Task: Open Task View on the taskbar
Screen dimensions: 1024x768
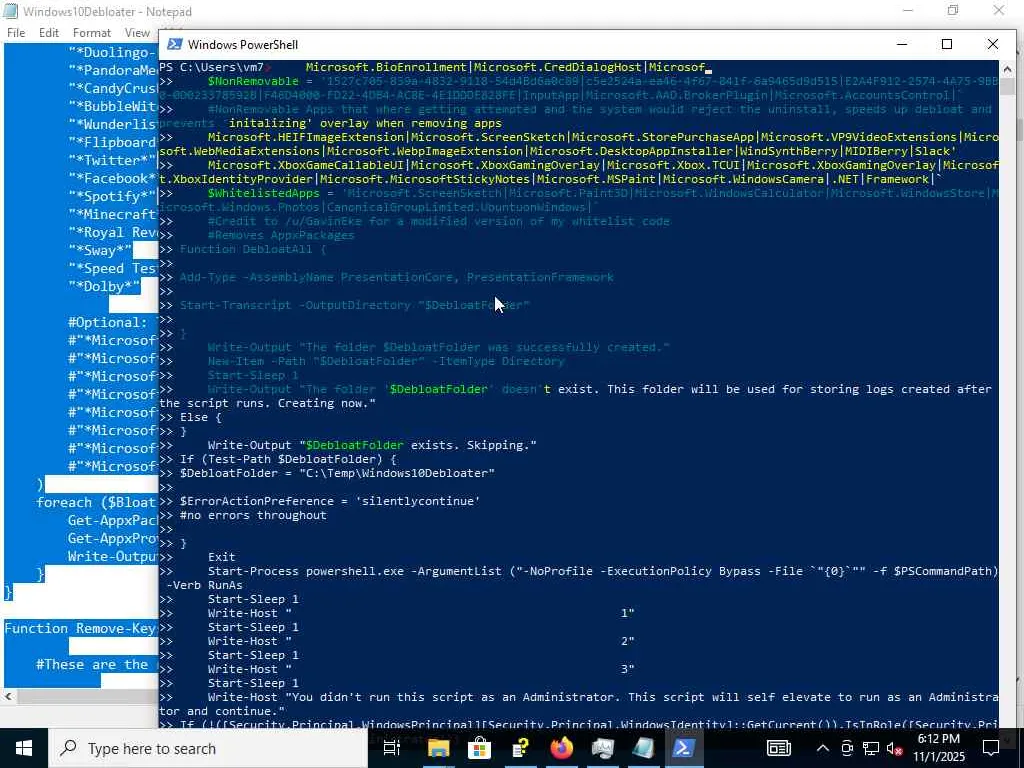Action: click(x=391, y=748)
